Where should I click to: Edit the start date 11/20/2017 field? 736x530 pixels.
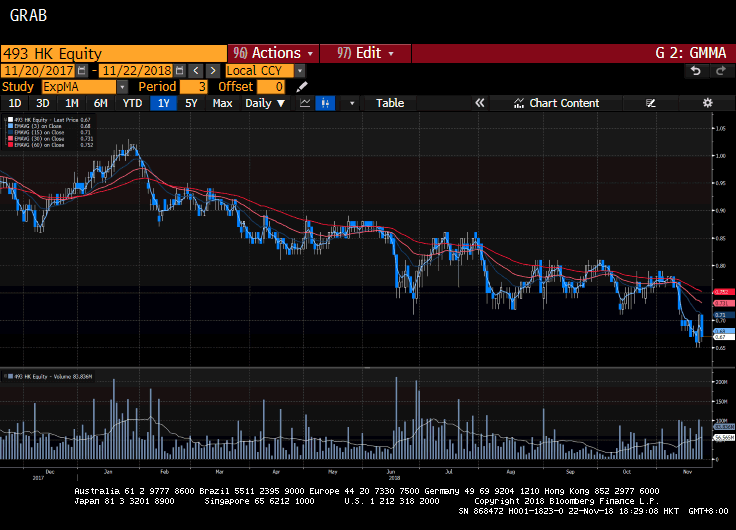tap(38, 71)
